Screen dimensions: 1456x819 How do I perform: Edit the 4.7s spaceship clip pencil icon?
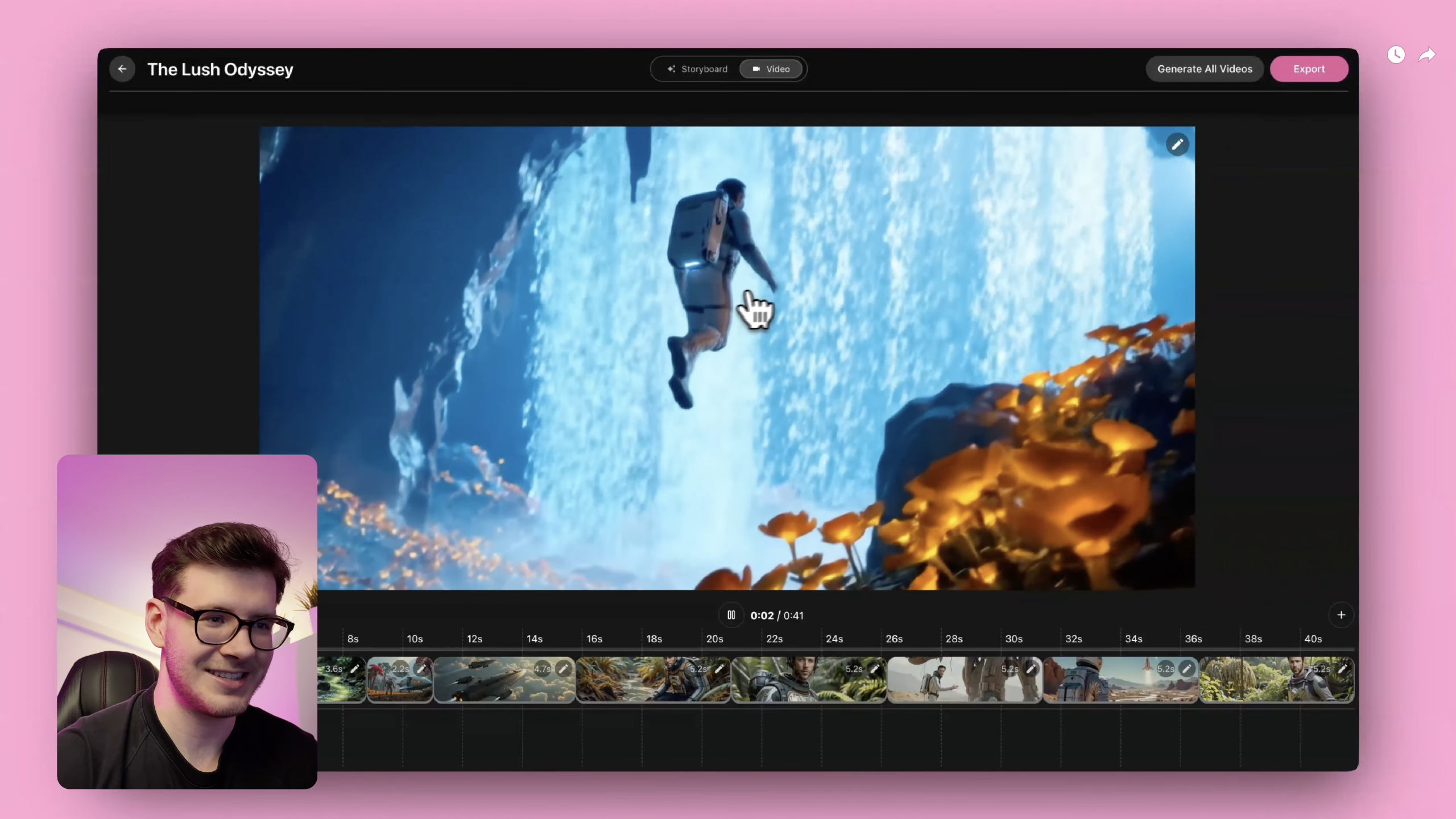(x=565, y=669)
